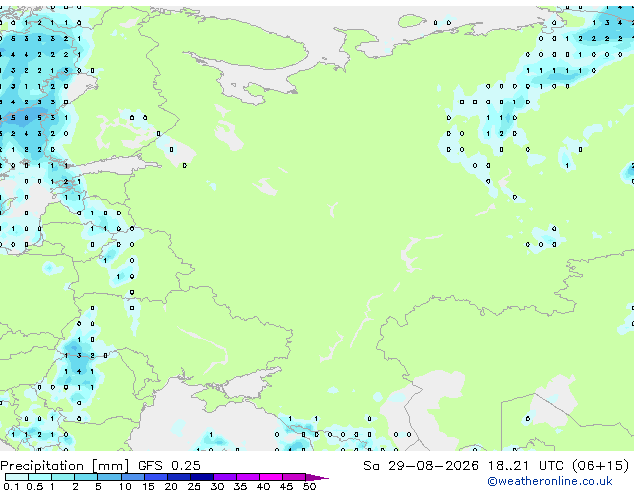Click the legend value label 25
The height and width of the screenshot is (490, 634).
(x=194, y=486)
